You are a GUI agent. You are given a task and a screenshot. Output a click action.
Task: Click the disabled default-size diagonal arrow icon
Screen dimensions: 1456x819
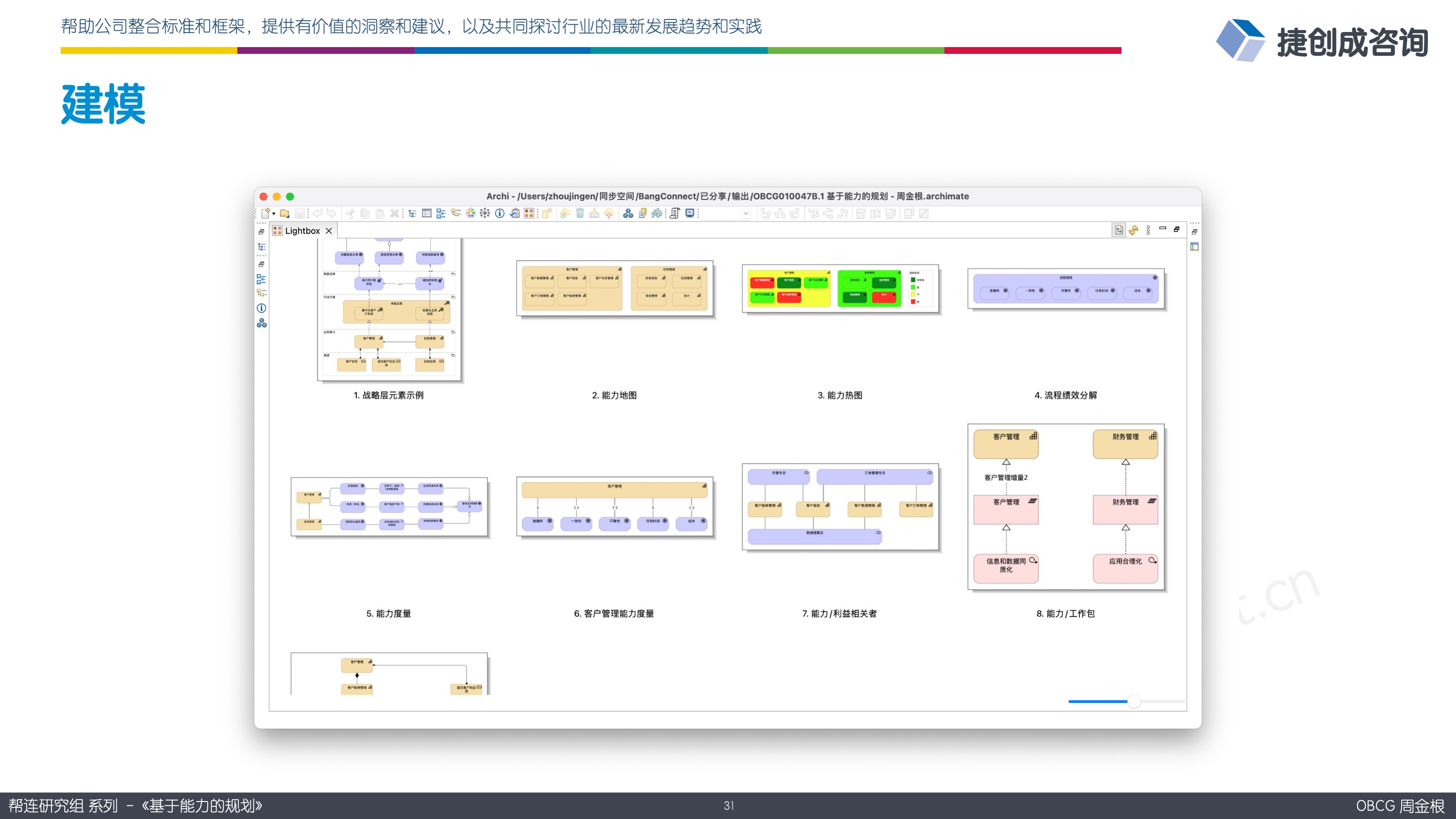tap(923, 213)
